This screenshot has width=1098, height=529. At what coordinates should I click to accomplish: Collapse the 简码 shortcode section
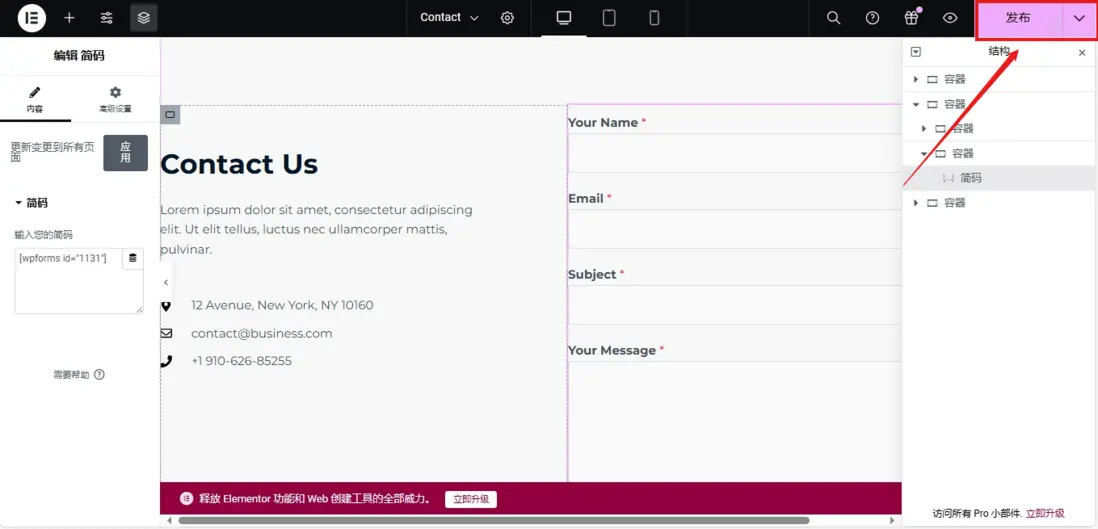[x=32, y=203]
